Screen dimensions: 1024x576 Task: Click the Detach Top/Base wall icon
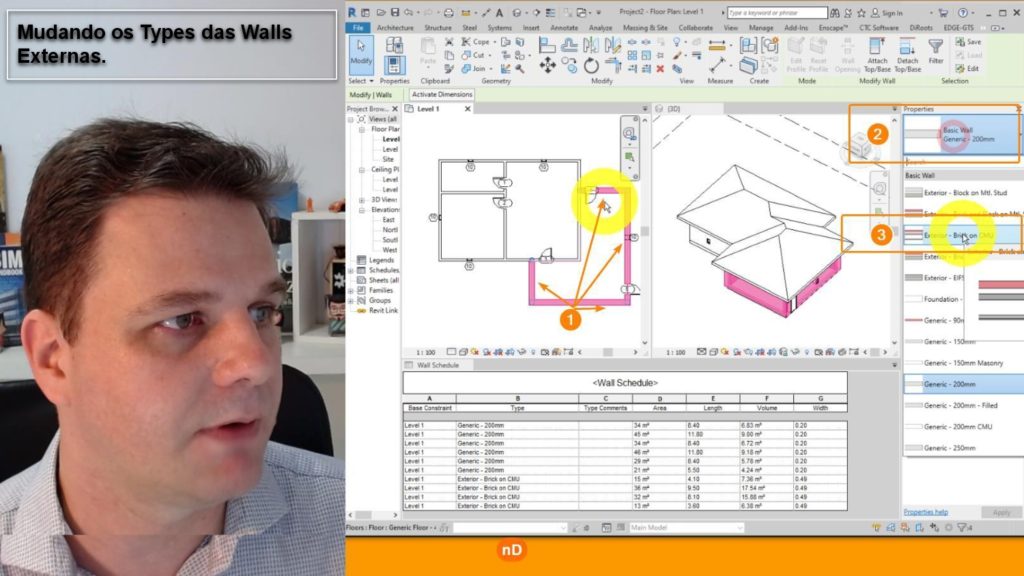[x=907, y=52]
